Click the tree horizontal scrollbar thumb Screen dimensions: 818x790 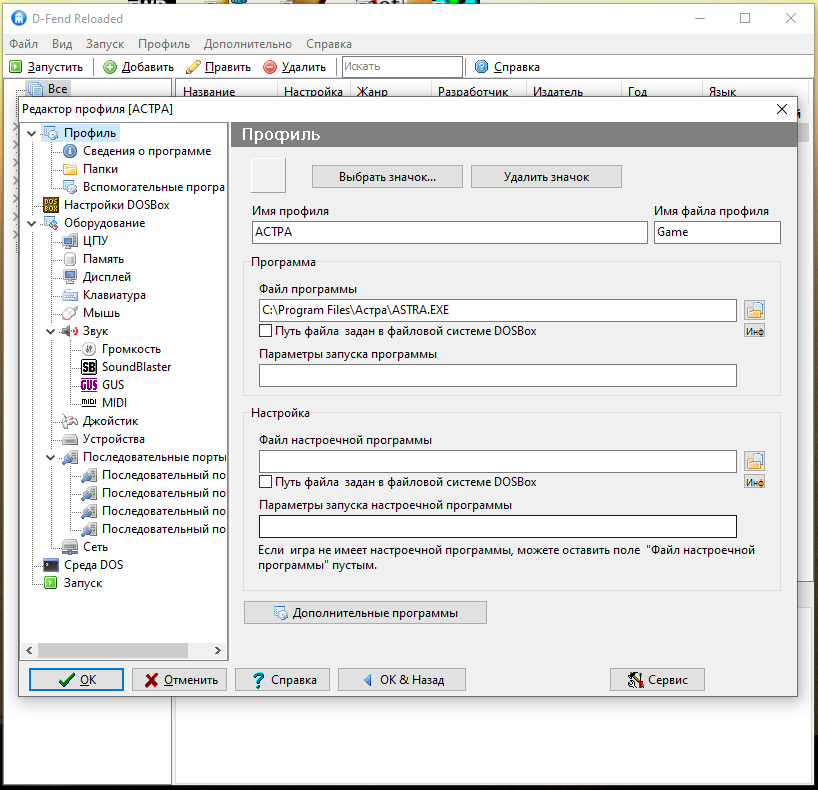tap(113, 650)
